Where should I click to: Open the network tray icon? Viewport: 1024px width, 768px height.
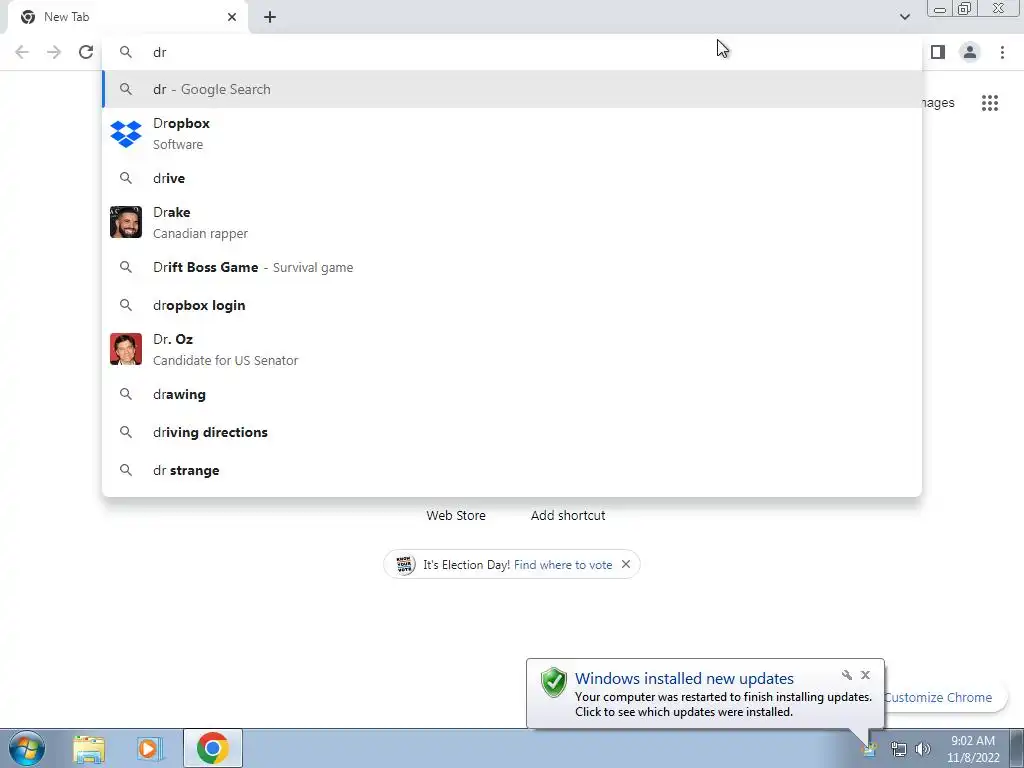[x=899, y=749]
